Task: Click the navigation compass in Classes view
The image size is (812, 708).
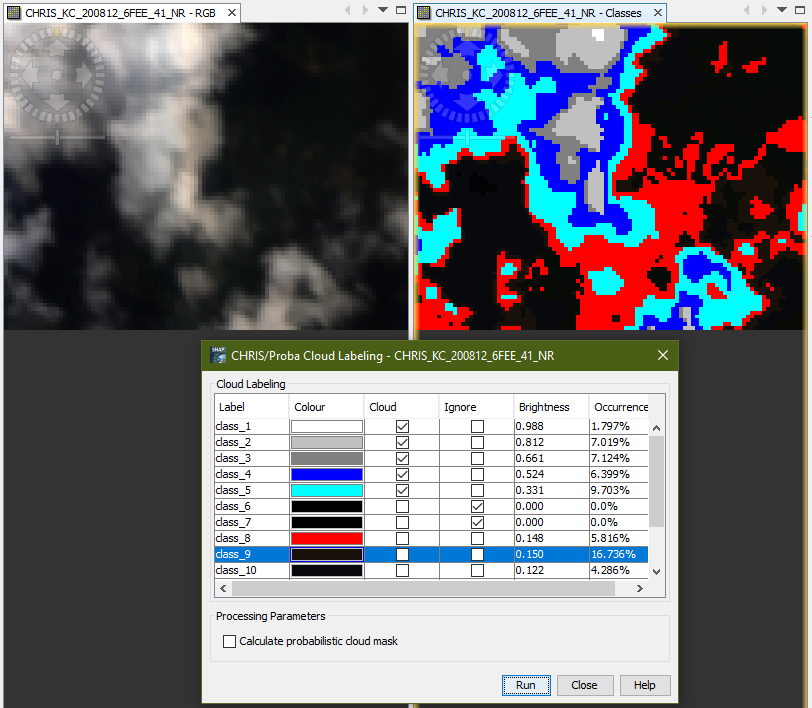Action: click(468, 75)
